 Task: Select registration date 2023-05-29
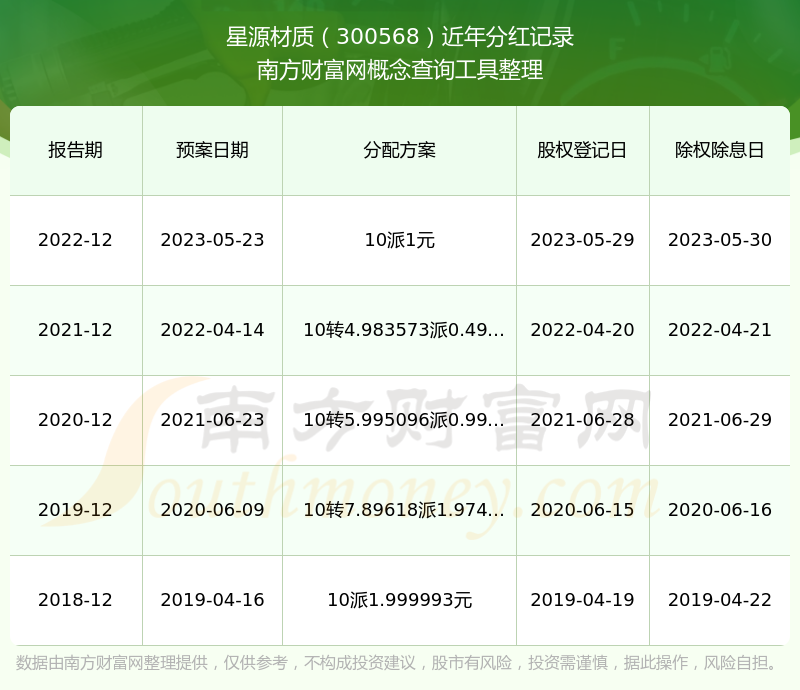click(582, 240)
